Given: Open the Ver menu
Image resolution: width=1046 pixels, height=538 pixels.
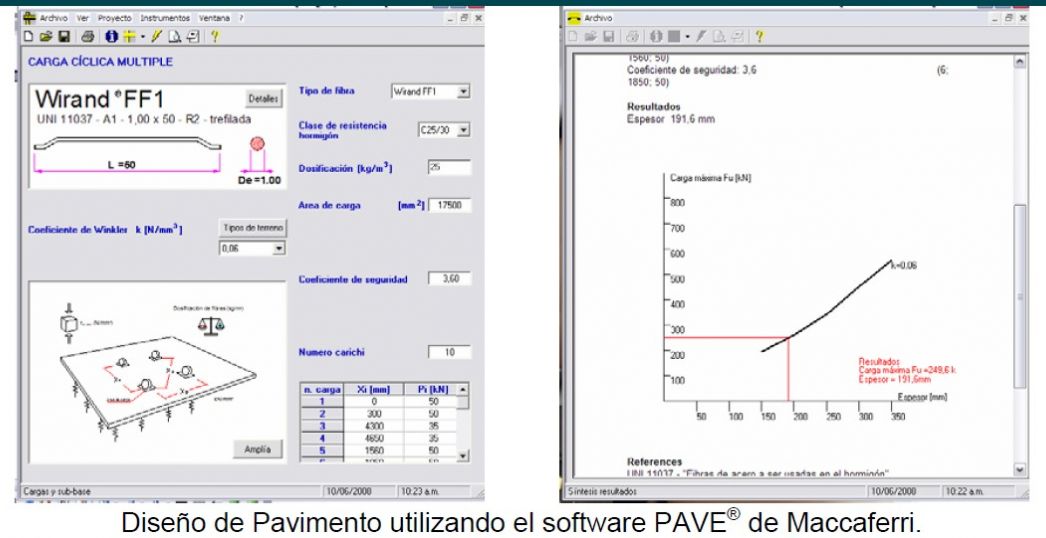Looking at the screenshot, I should point(82,19).
